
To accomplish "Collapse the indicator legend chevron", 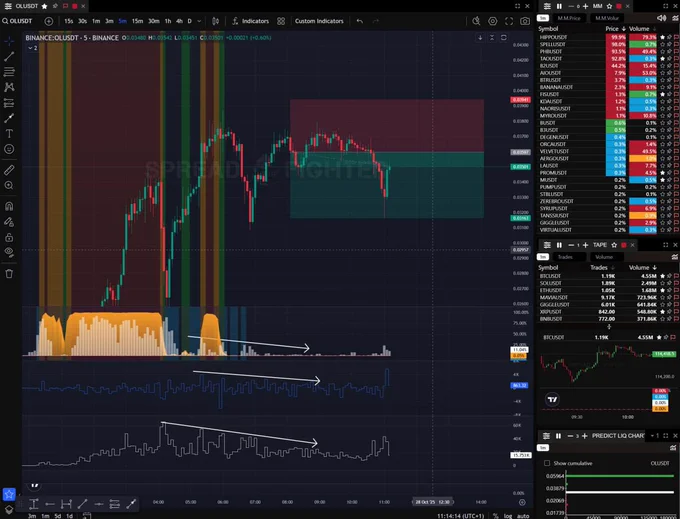I will (33, 48).
